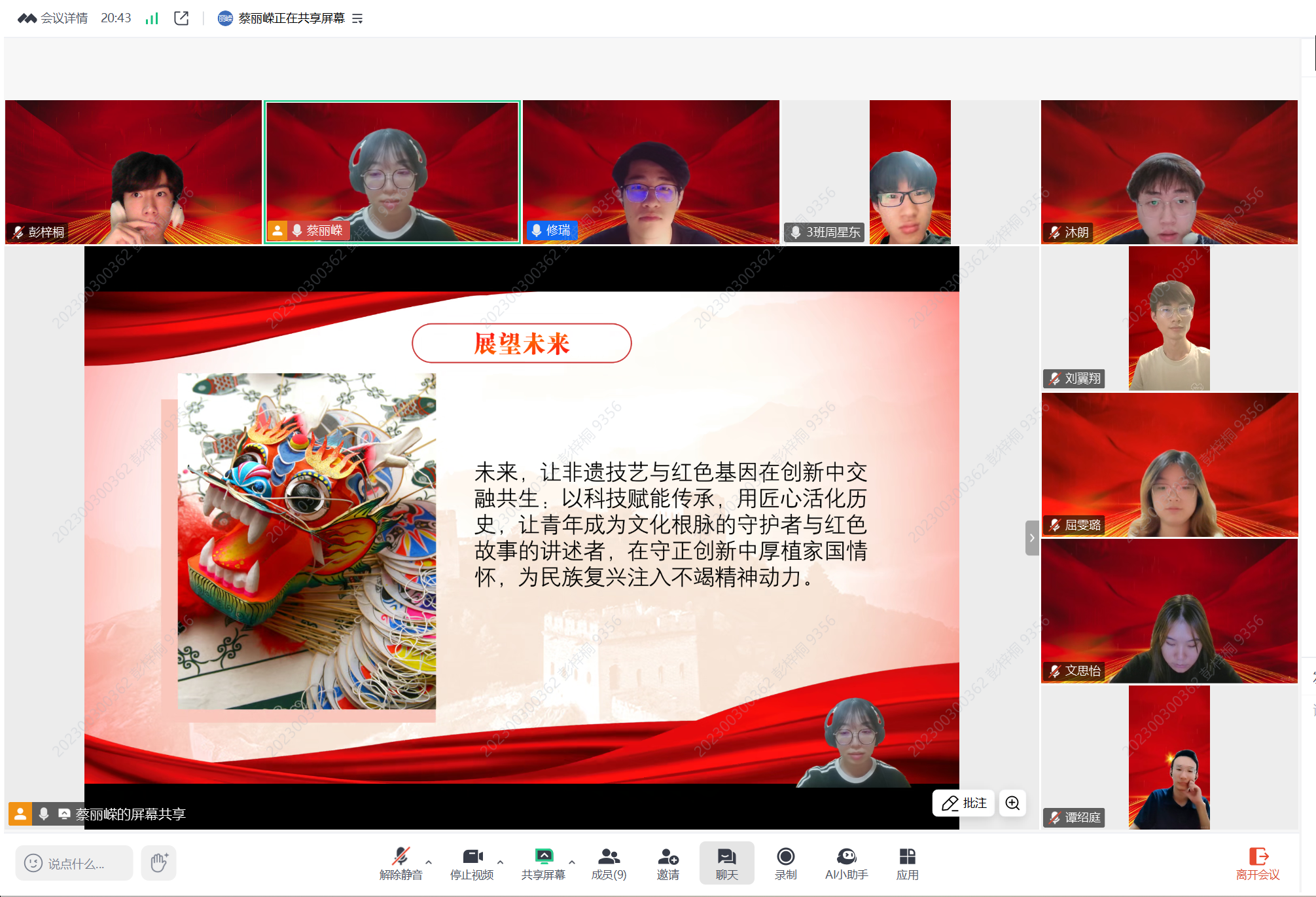
Task: Open the AI小助手 assistant
Action: pos(846,863)
